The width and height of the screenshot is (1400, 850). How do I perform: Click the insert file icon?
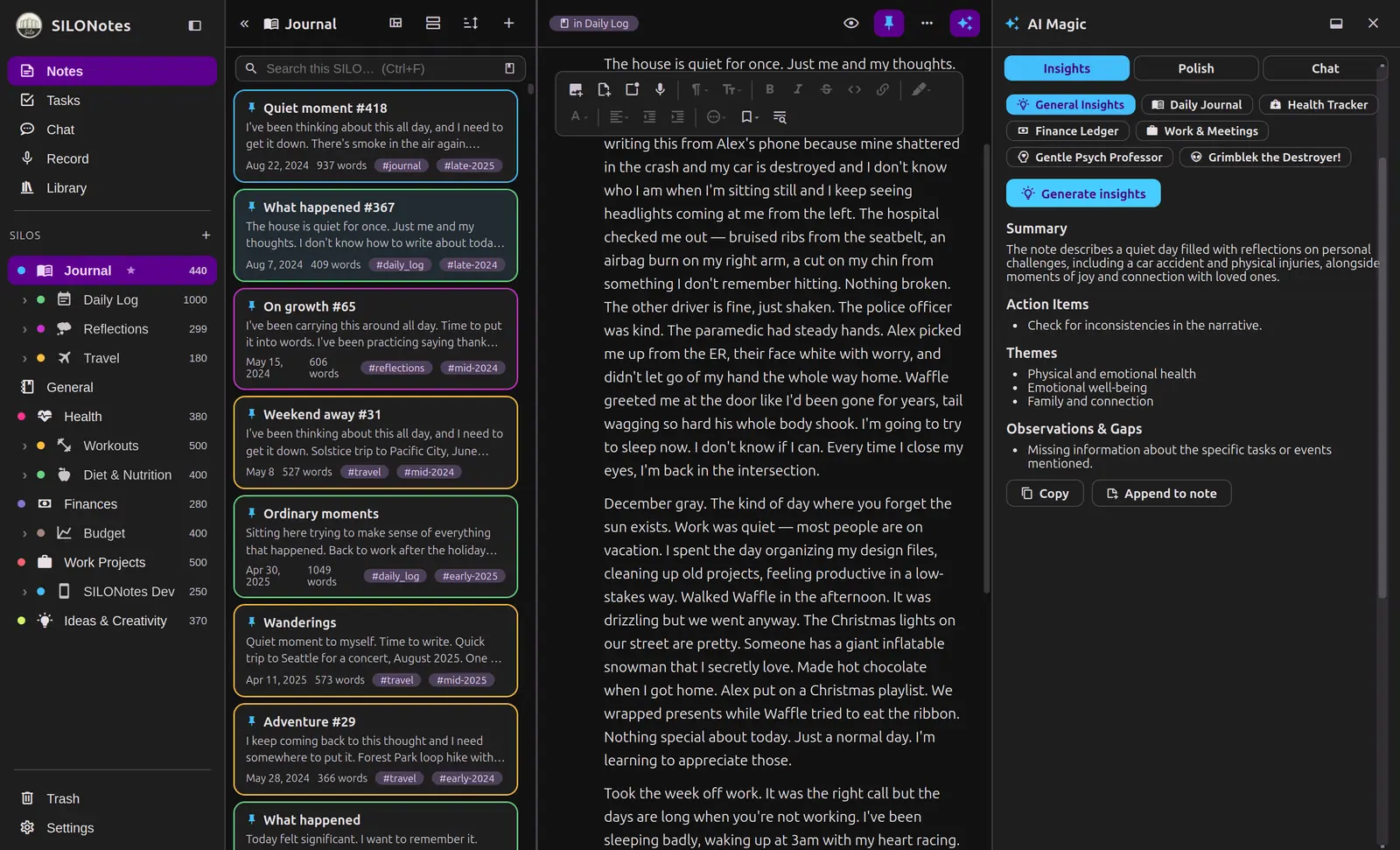click(x=604, y=89)
